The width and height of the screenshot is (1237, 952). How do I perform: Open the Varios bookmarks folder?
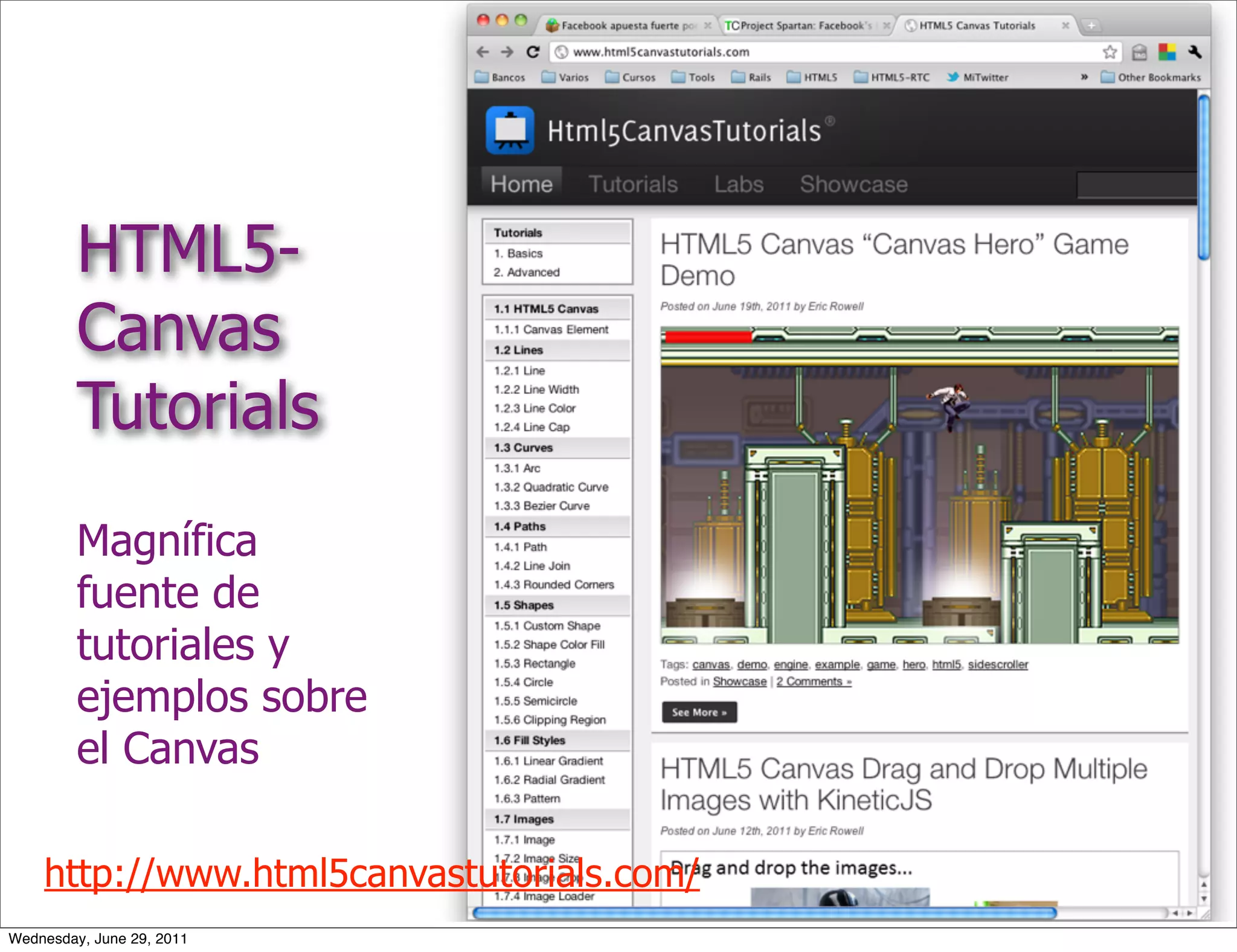click(565, 77)
